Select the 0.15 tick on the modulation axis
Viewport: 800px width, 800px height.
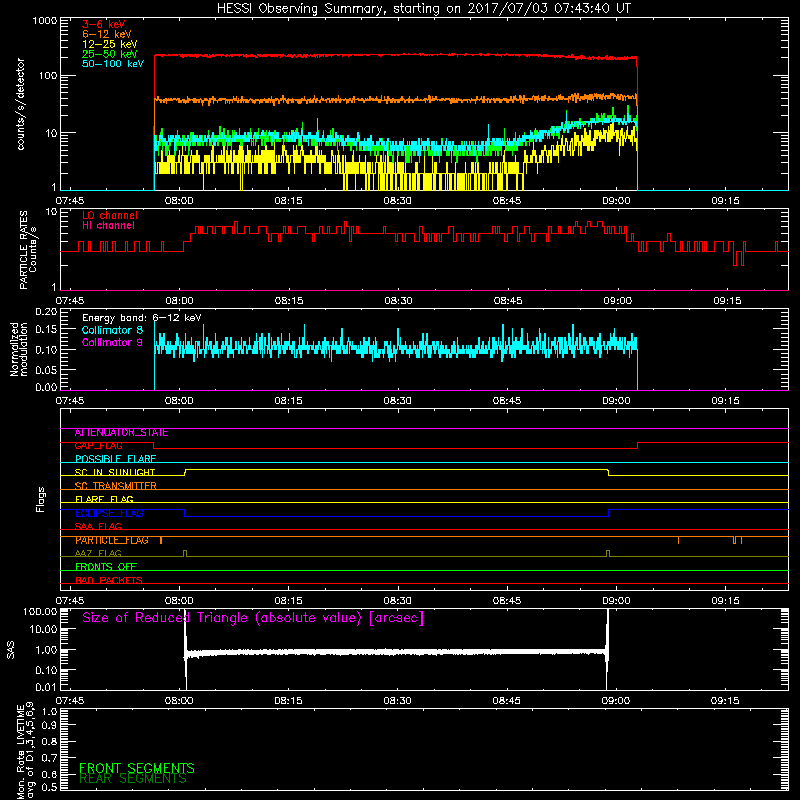click(46, 330)
